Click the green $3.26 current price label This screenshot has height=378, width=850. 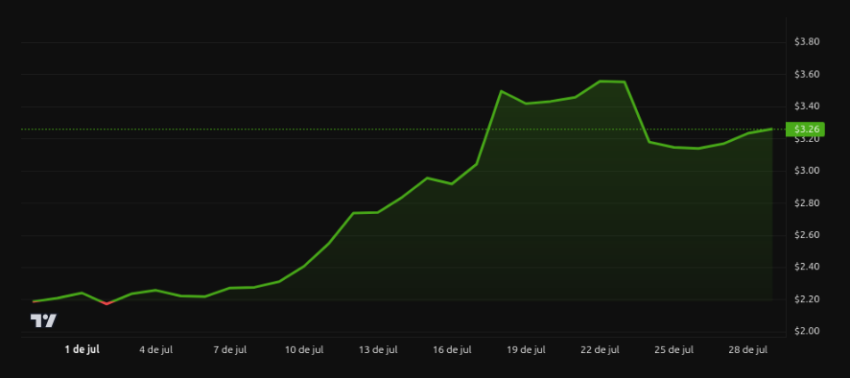(x=805, y=129)
